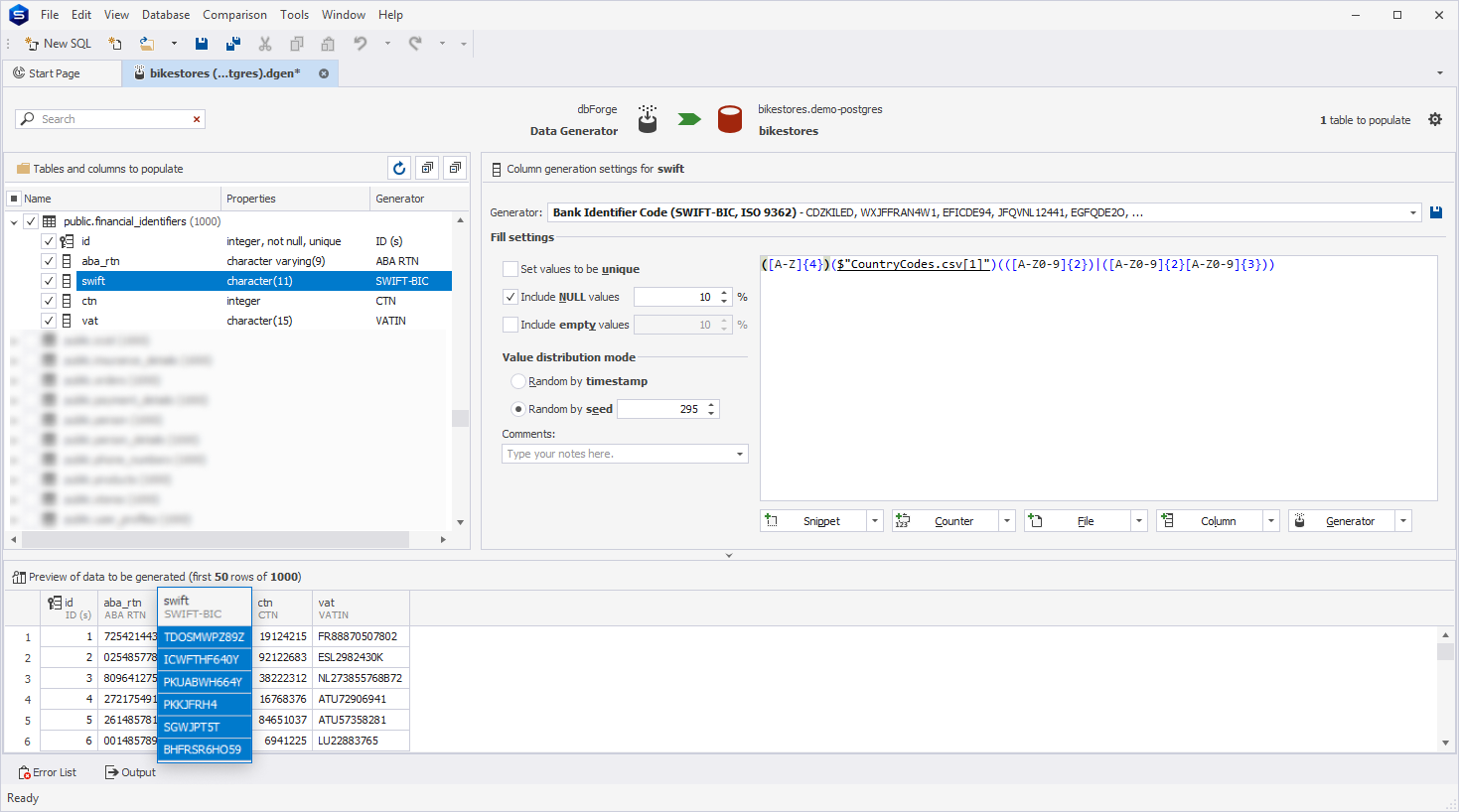
Task: Insert a Column reference into the expression
Action: coord(1210,521)
